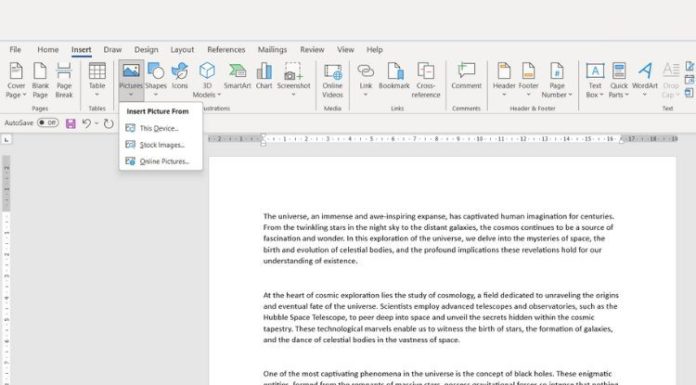Click the Pictures button
696x385 pixels.
[131, 80]
